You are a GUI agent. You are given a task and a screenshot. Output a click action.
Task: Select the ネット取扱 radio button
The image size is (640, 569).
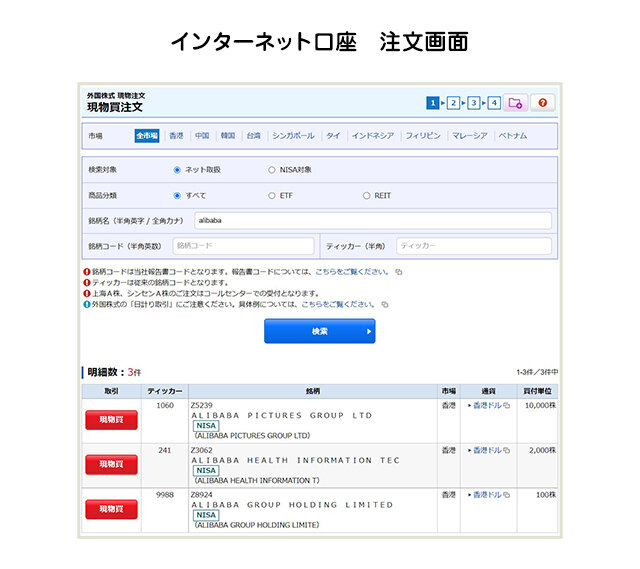pos(178,170)
